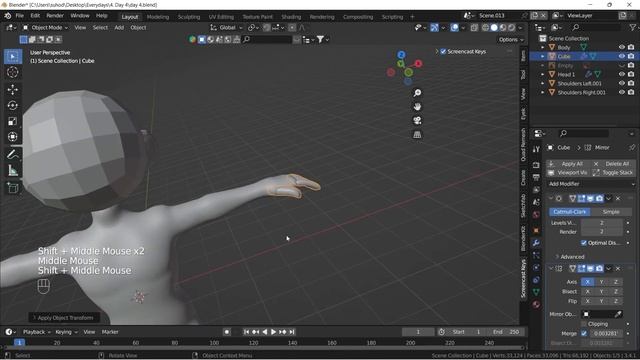Click the Apply All modifiers button
Image resolution: width=640 pixels, height=360 pixels.
tap(569, 164)
